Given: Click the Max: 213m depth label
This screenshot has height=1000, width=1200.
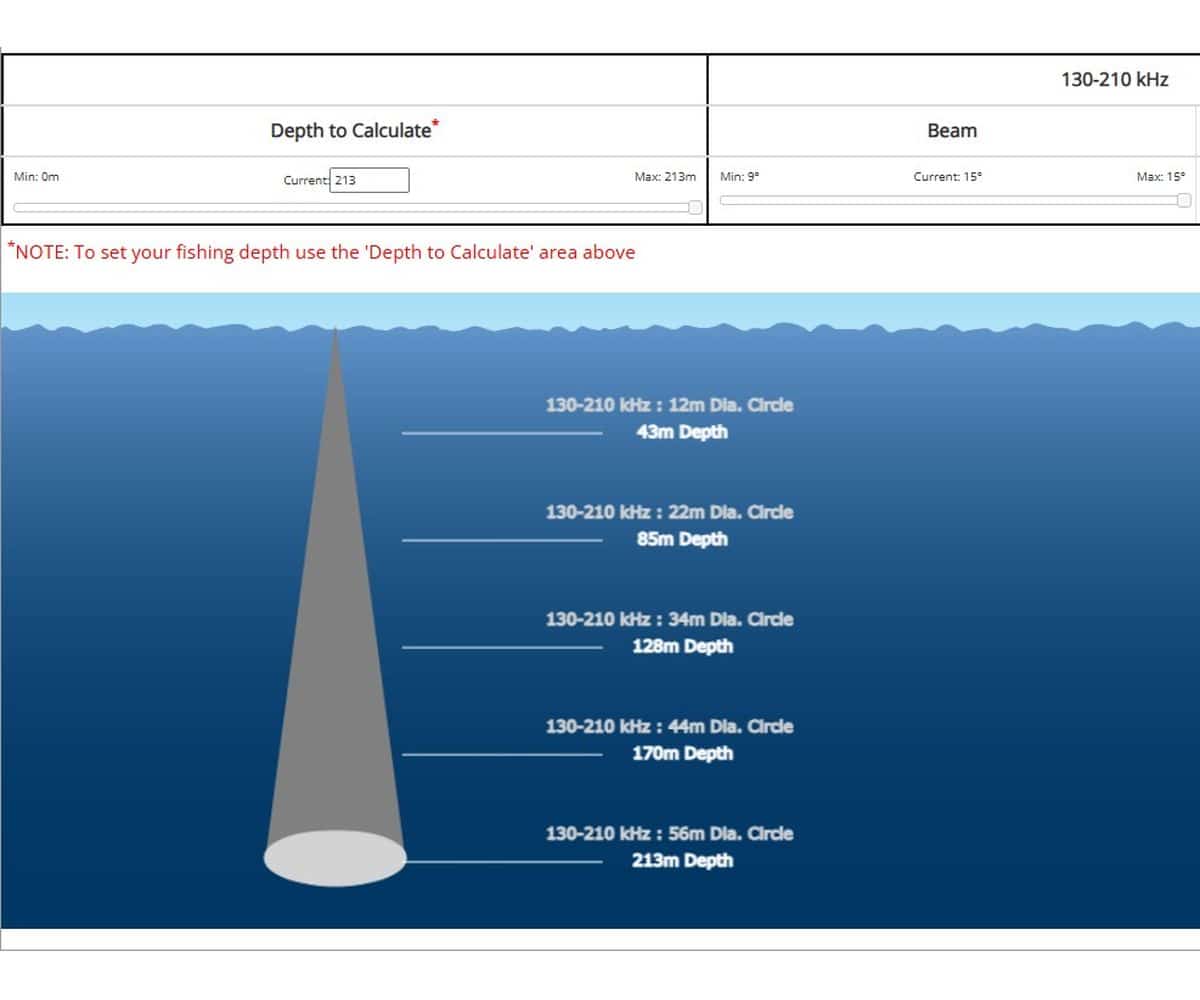Looking at the screenshot, I should (x=665, y=177).
